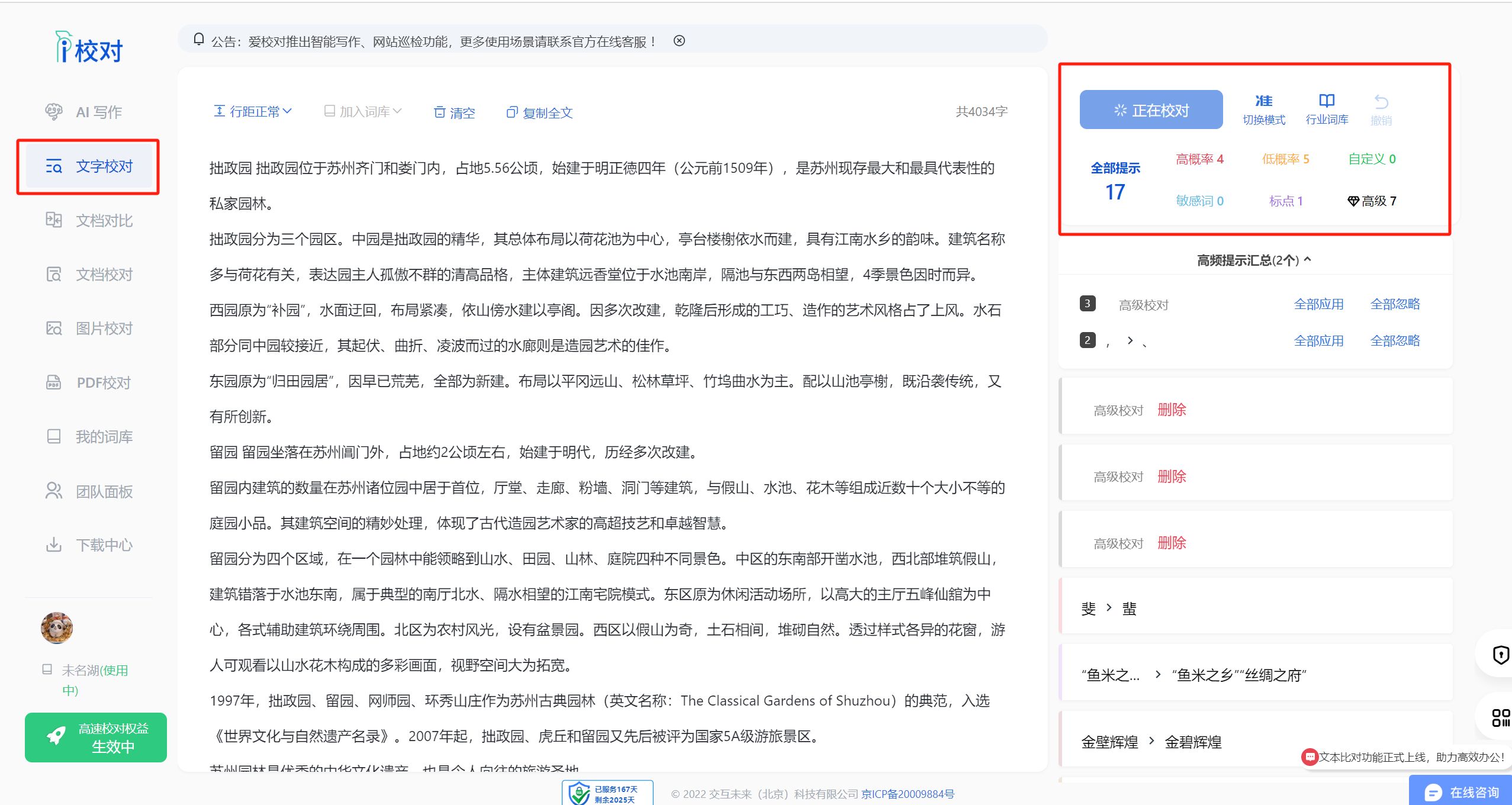The image size is (1512, 805).
Task: Filter by 低概率 suggestions
Action: [x=1285, y=159]
